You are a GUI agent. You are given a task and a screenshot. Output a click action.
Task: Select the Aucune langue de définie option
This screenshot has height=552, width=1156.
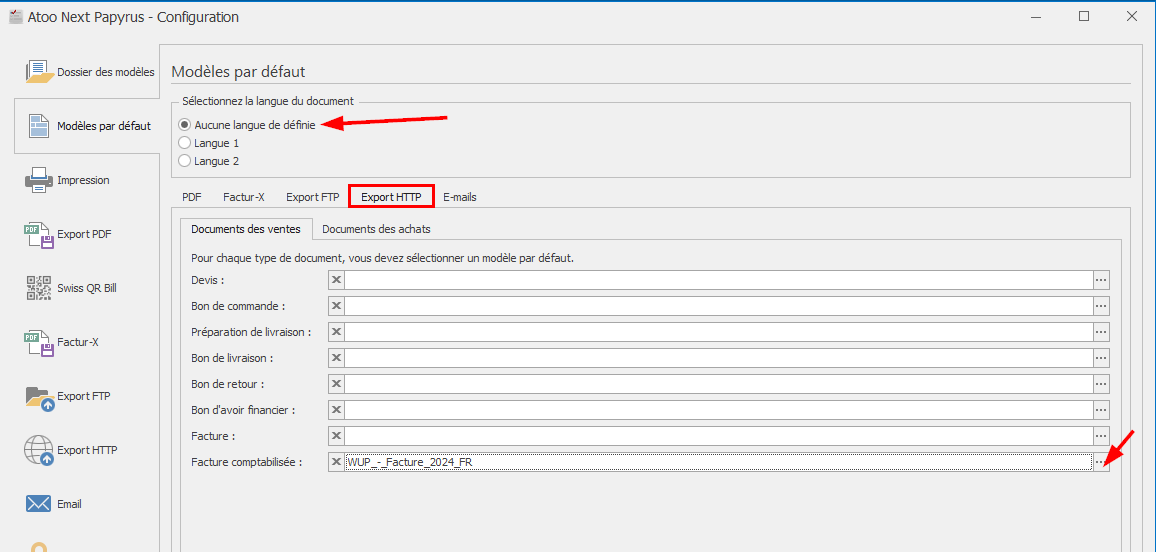point(184,125)
